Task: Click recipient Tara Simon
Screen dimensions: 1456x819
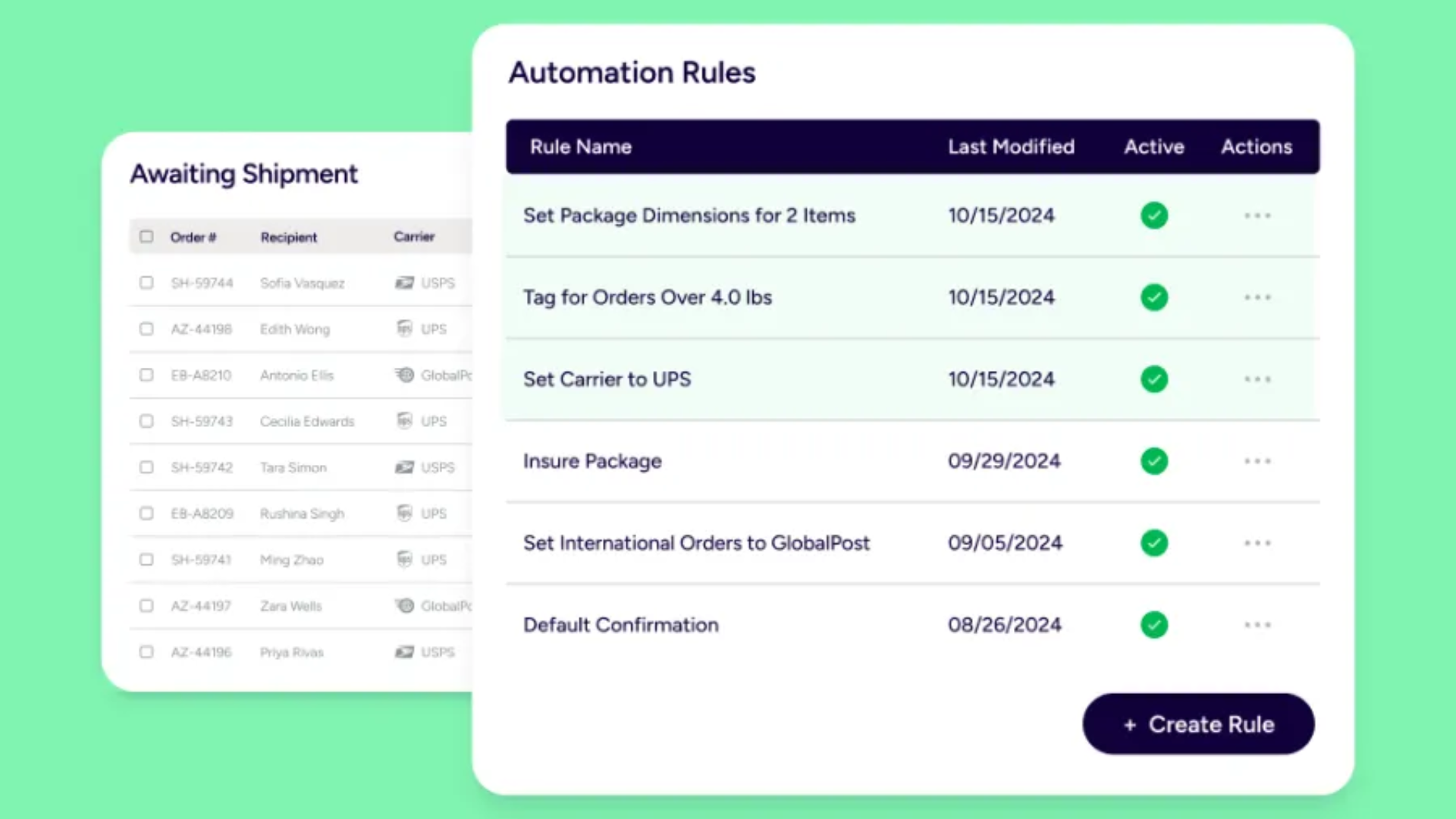Action: (293, 467)
